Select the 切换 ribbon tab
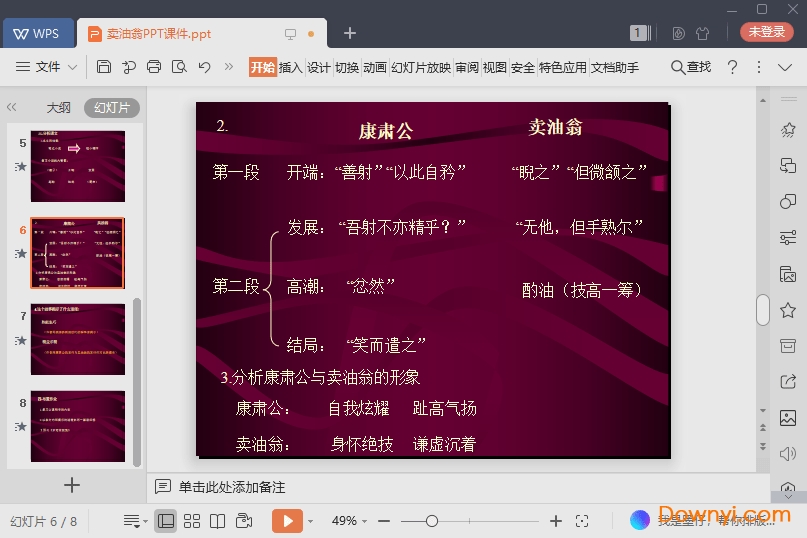The width and height of the screenshot is (807, 538). (347, 67)
